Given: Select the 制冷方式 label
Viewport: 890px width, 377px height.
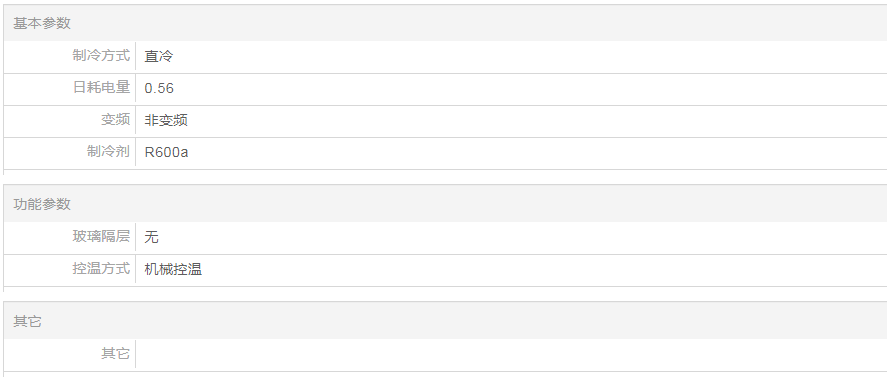Looking at the screenshot, I should coord(101,56).
